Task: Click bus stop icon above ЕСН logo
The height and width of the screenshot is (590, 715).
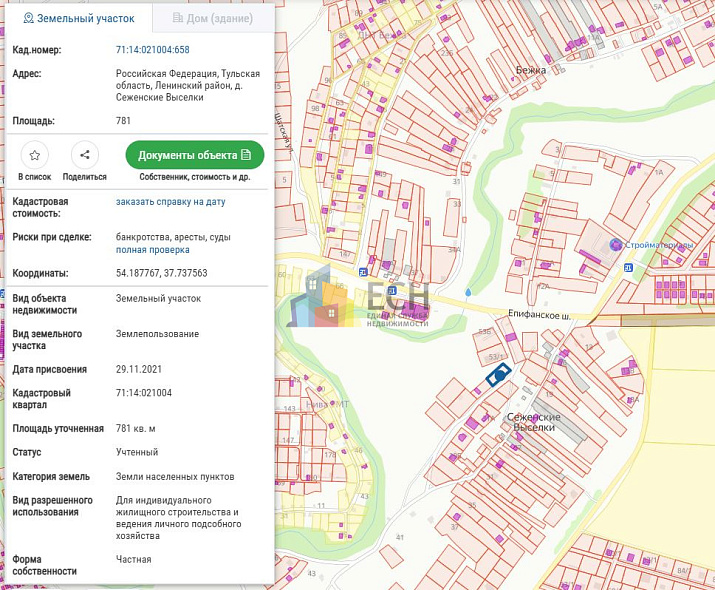Action: pyautogui.click(x=391, y=290)
